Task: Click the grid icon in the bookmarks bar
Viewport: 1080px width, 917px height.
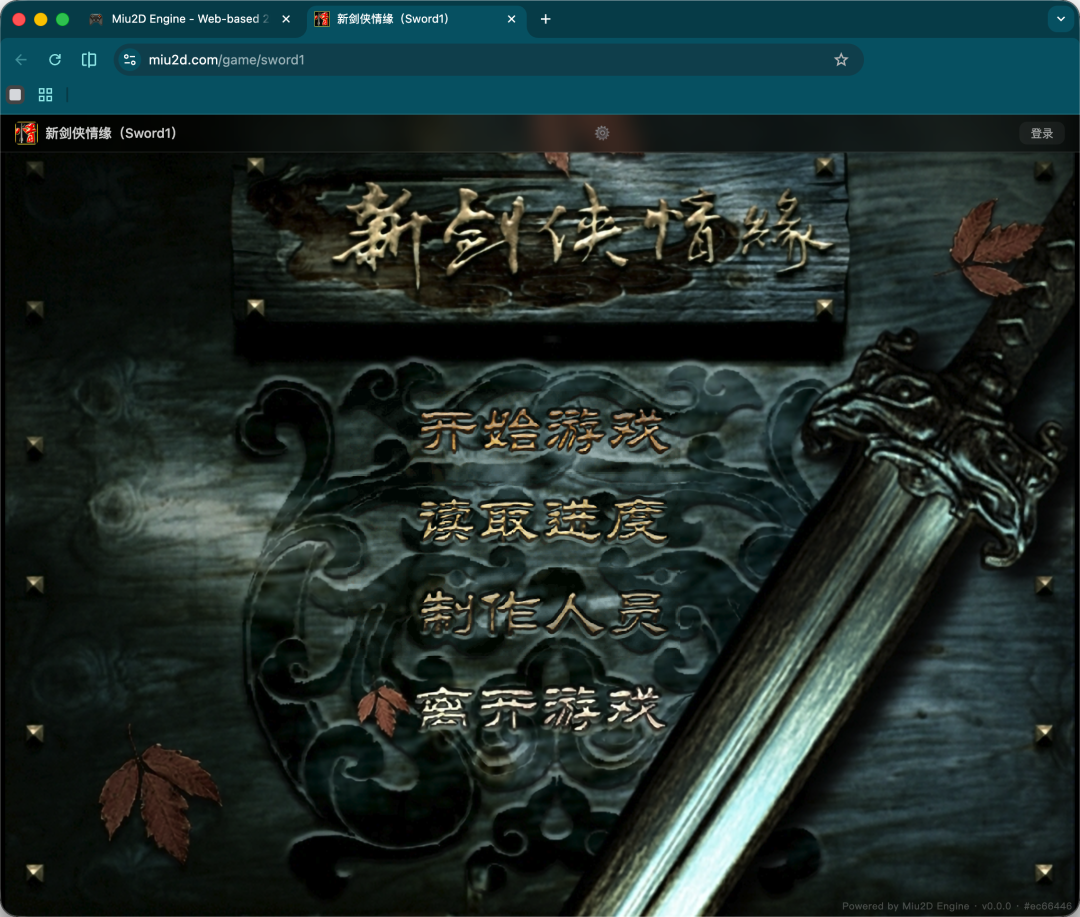Action: [x=44, y=94]
